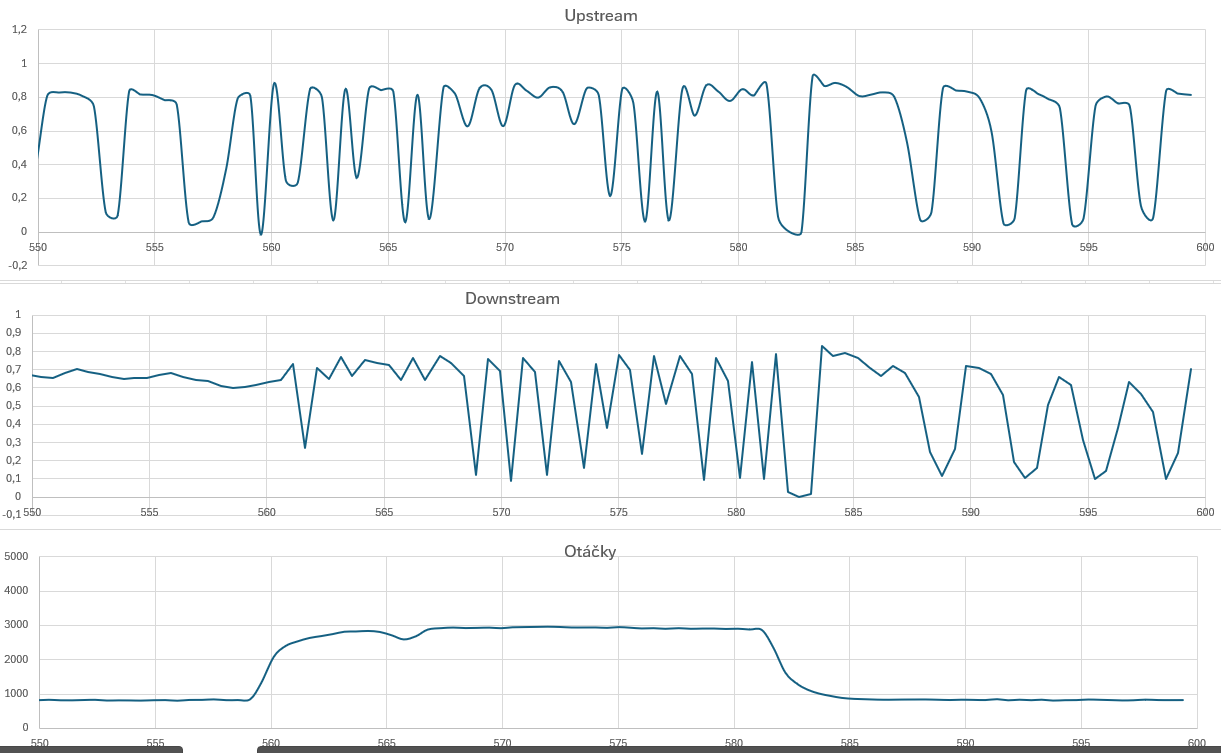1221x753 pixels.
Task: Click the 0,9 y-axis label in Downstream chart
Action: coord(14,333)
